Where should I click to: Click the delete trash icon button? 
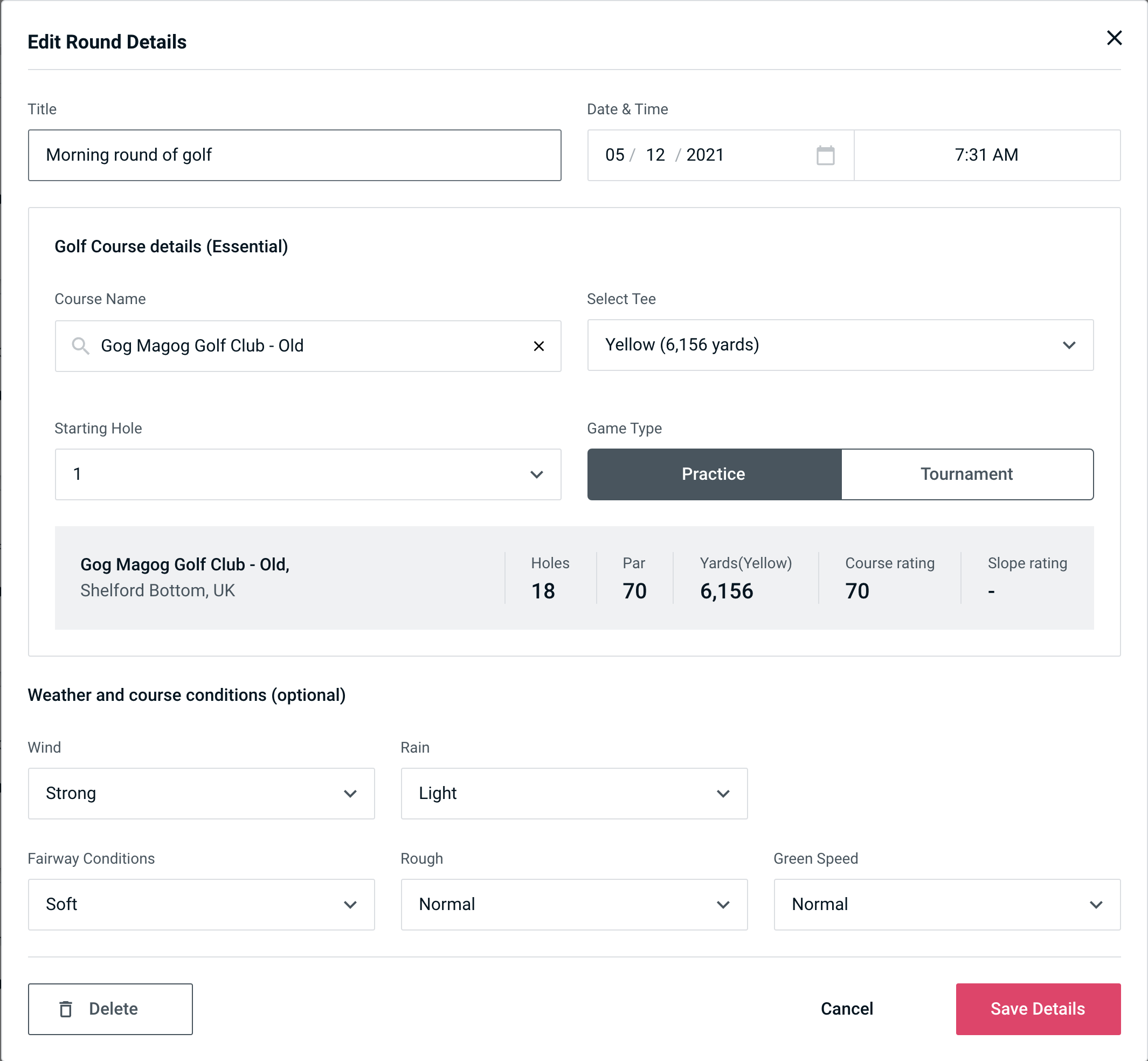coord(67,1009)
